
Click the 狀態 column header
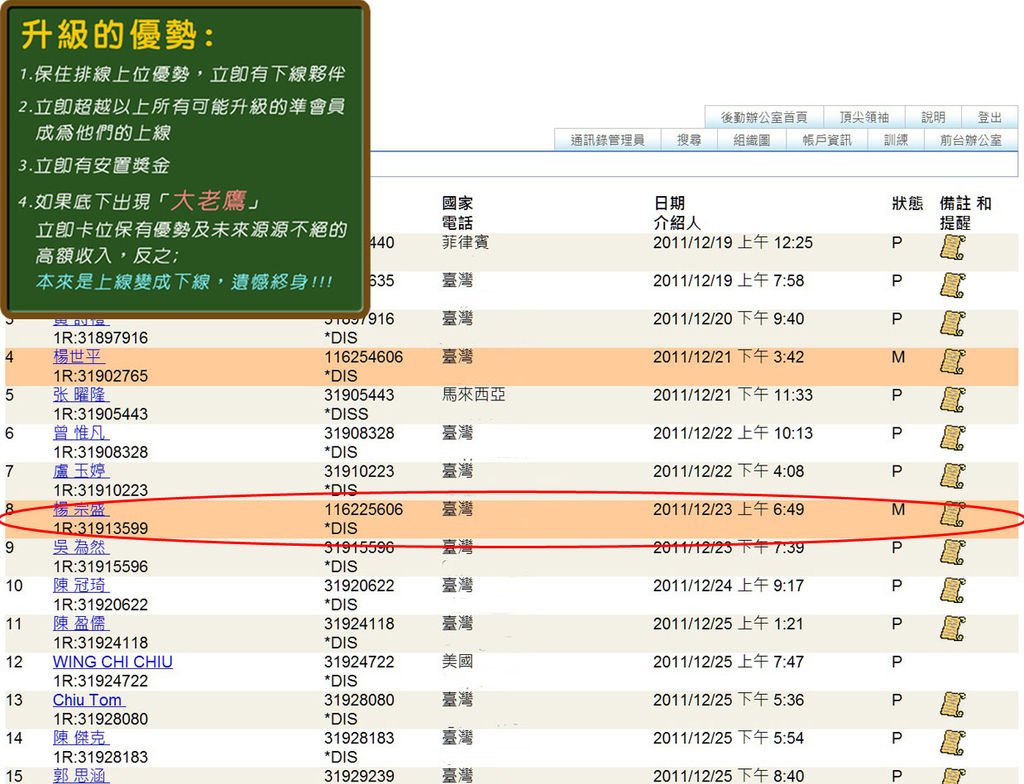click(907, 203)
